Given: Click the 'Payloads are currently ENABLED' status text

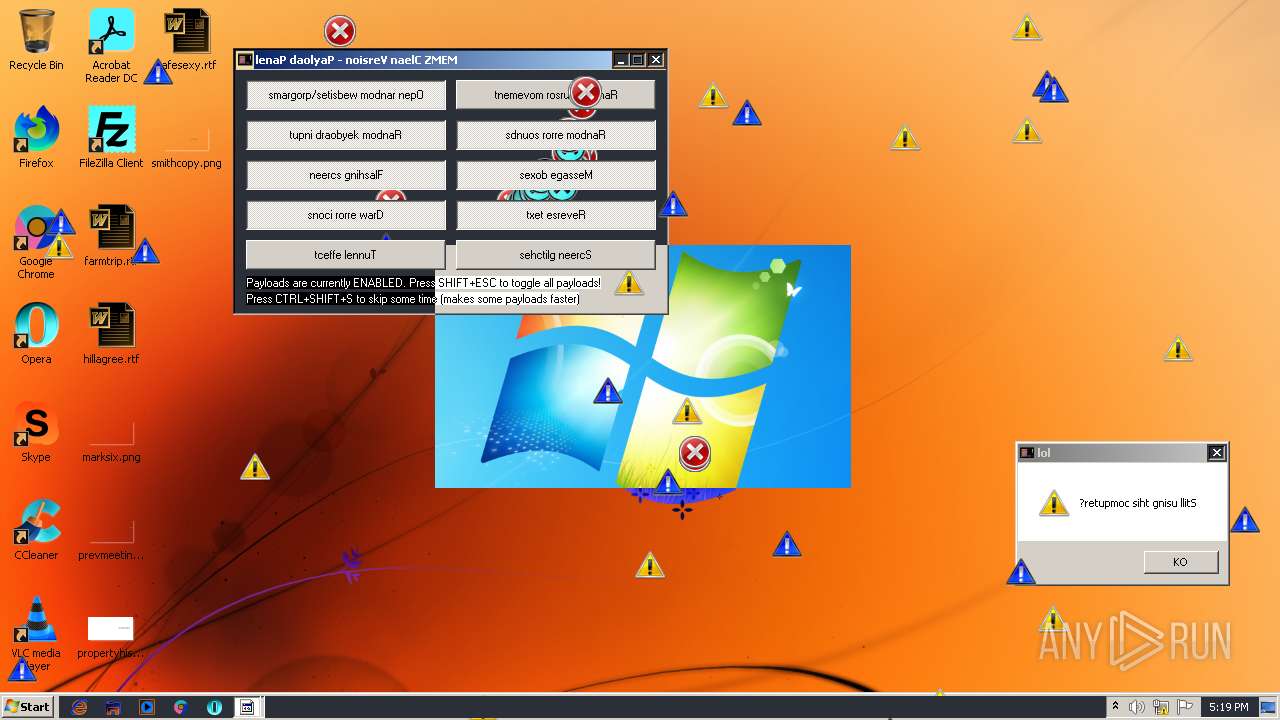Looking at the screenshot, I should 424,283.
